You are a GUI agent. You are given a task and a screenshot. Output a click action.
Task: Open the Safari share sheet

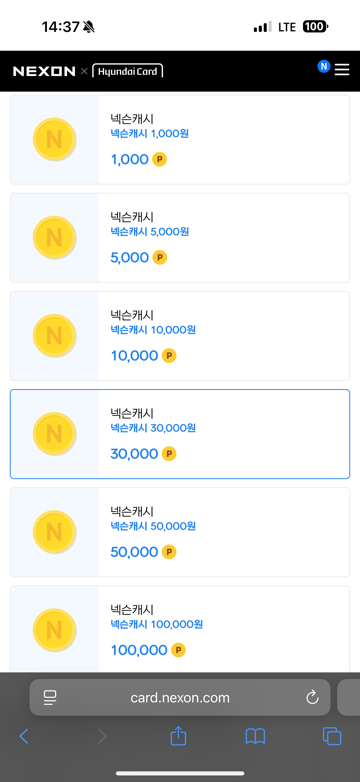178,736
